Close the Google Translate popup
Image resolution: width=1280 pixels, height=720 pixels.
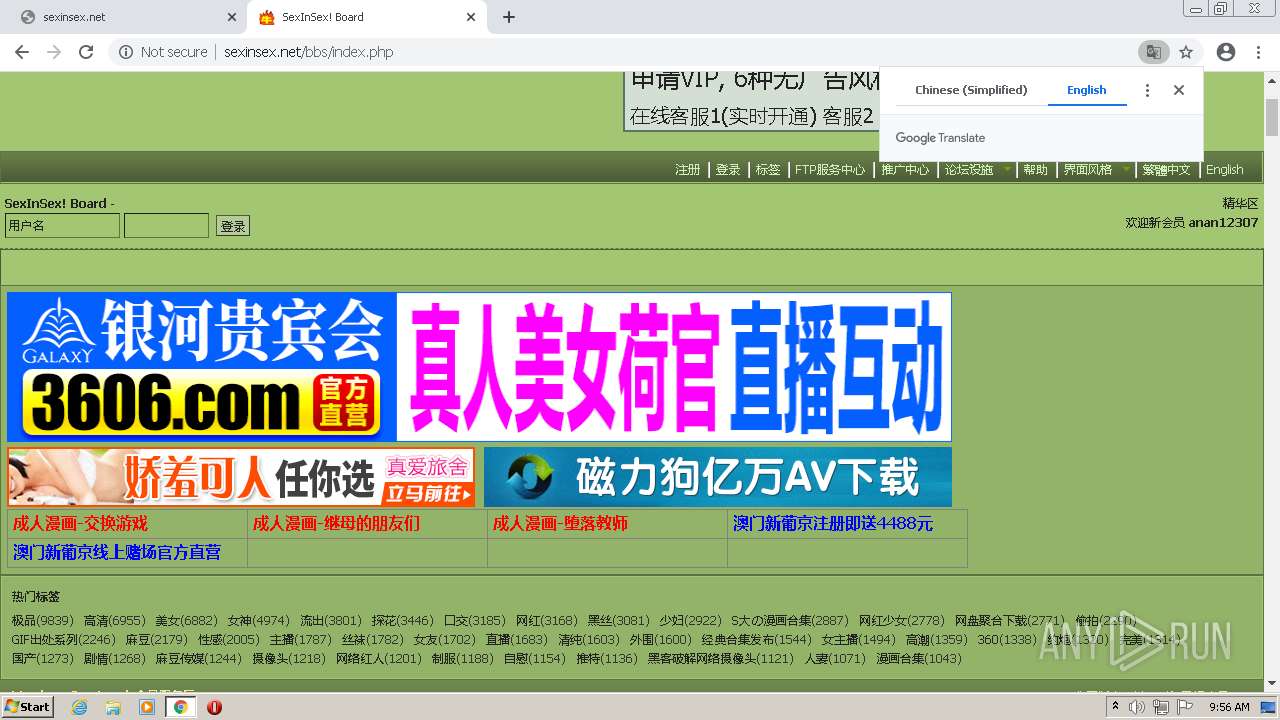(1179, 90)
